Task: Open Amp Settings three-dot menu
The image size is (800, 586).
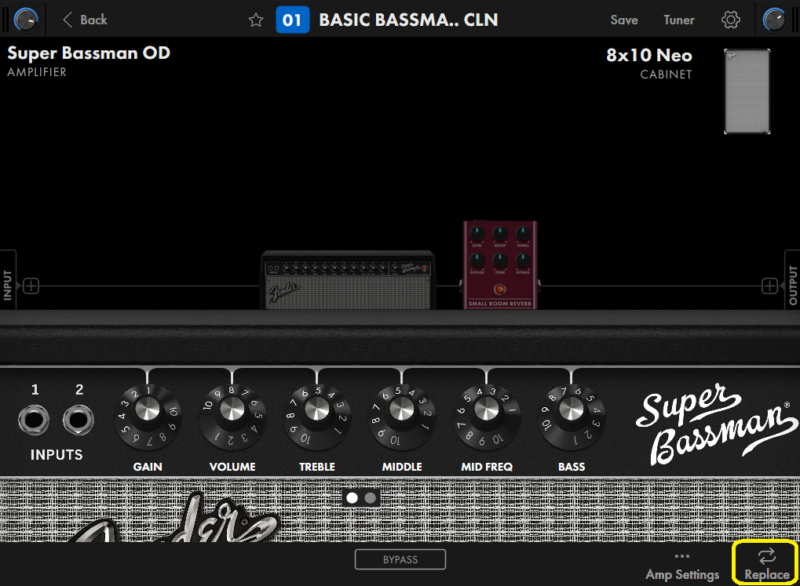Action: click(682, 556)
